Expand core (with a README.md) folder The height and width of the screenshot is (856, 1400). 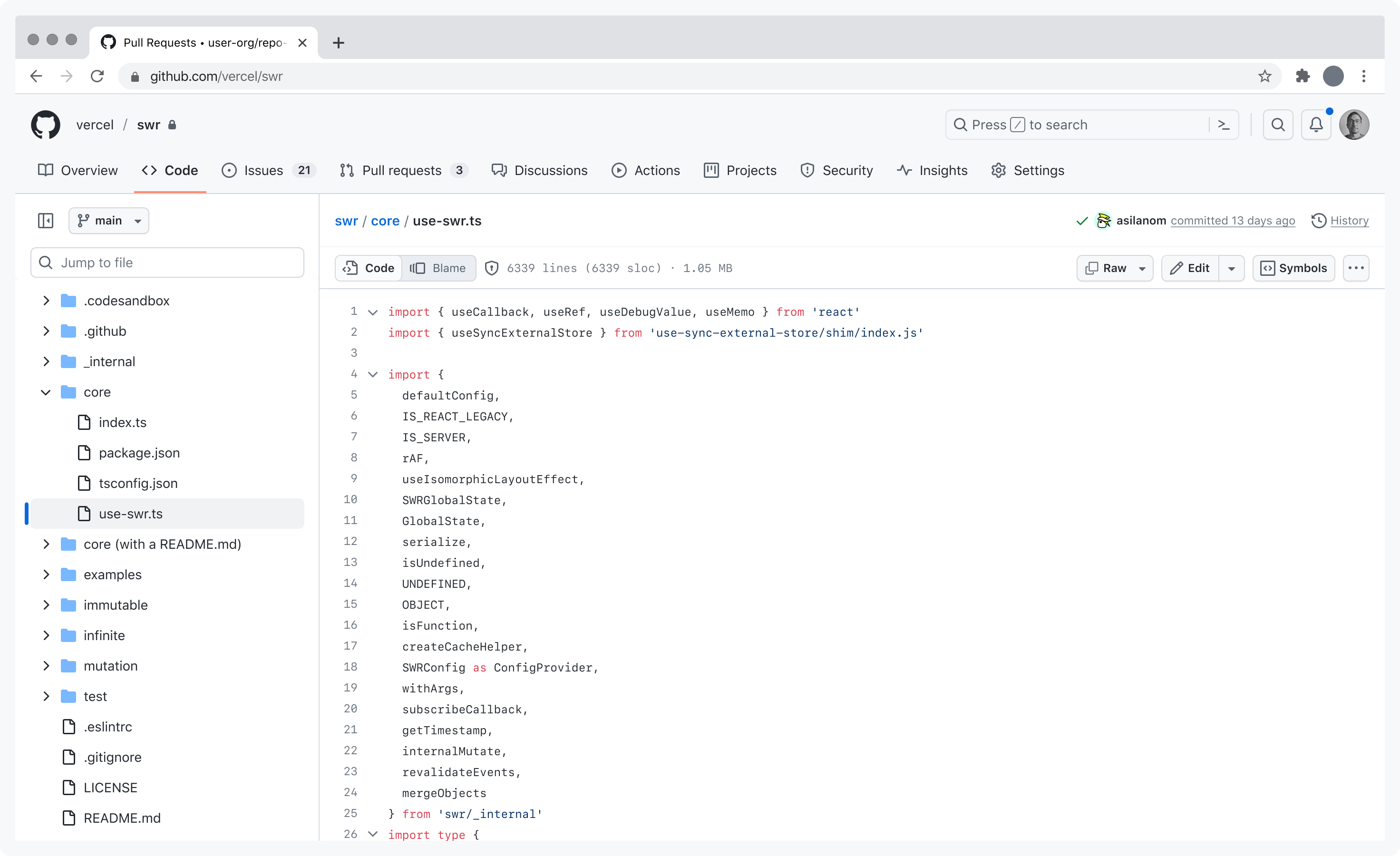pyautogui.click(x=46, y=544)
